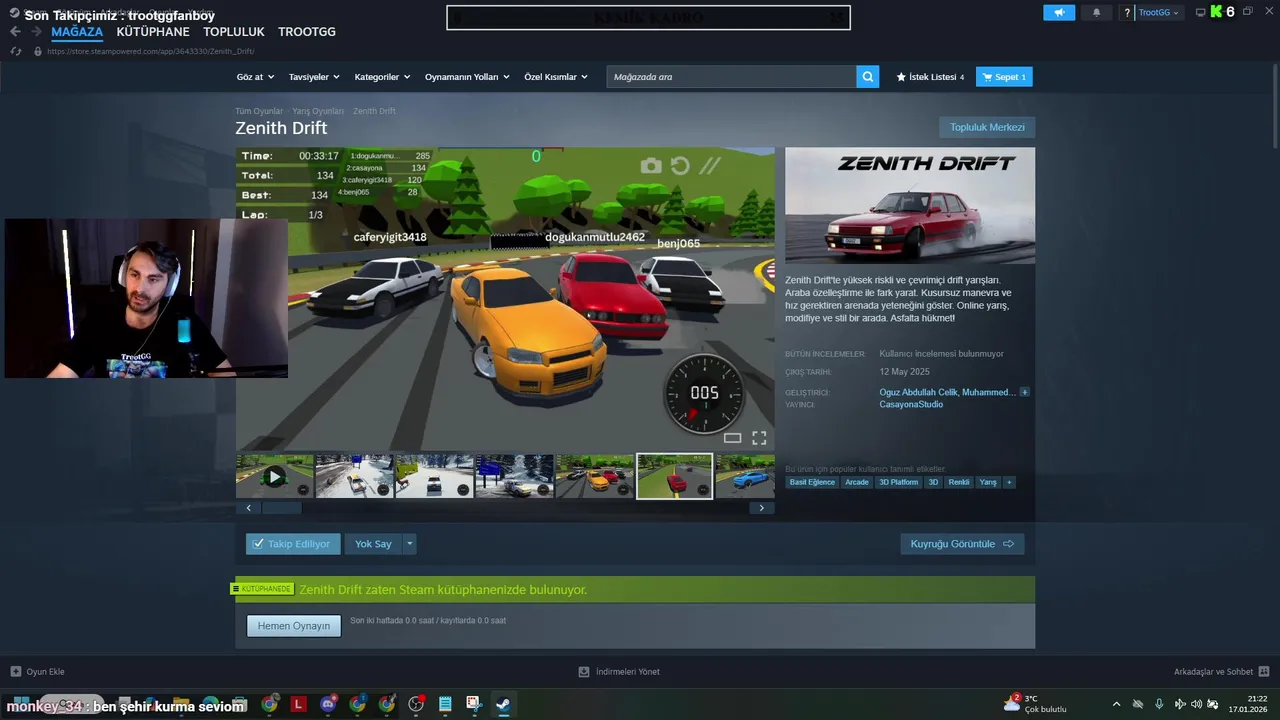
Task: Open the announcements megaphone button
Action: tap(1059, 12)
